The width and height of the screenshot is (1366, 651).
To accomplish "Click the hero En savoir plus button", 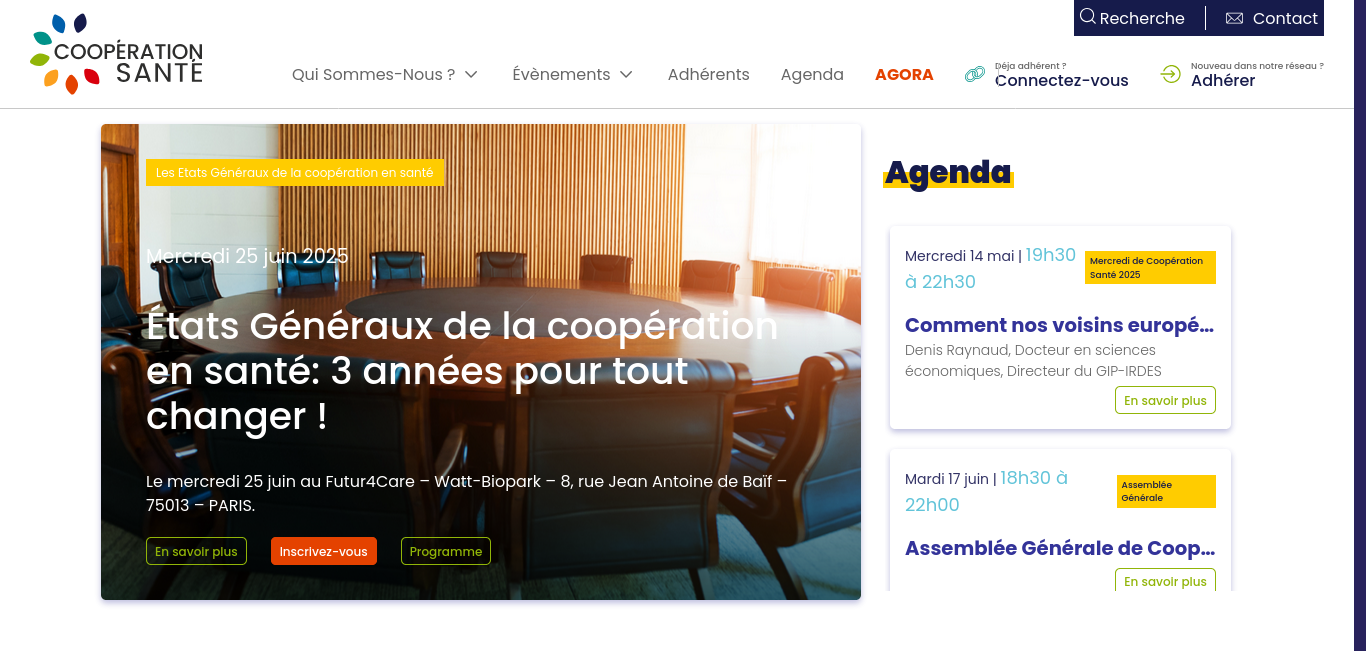I will coord(196,551).
